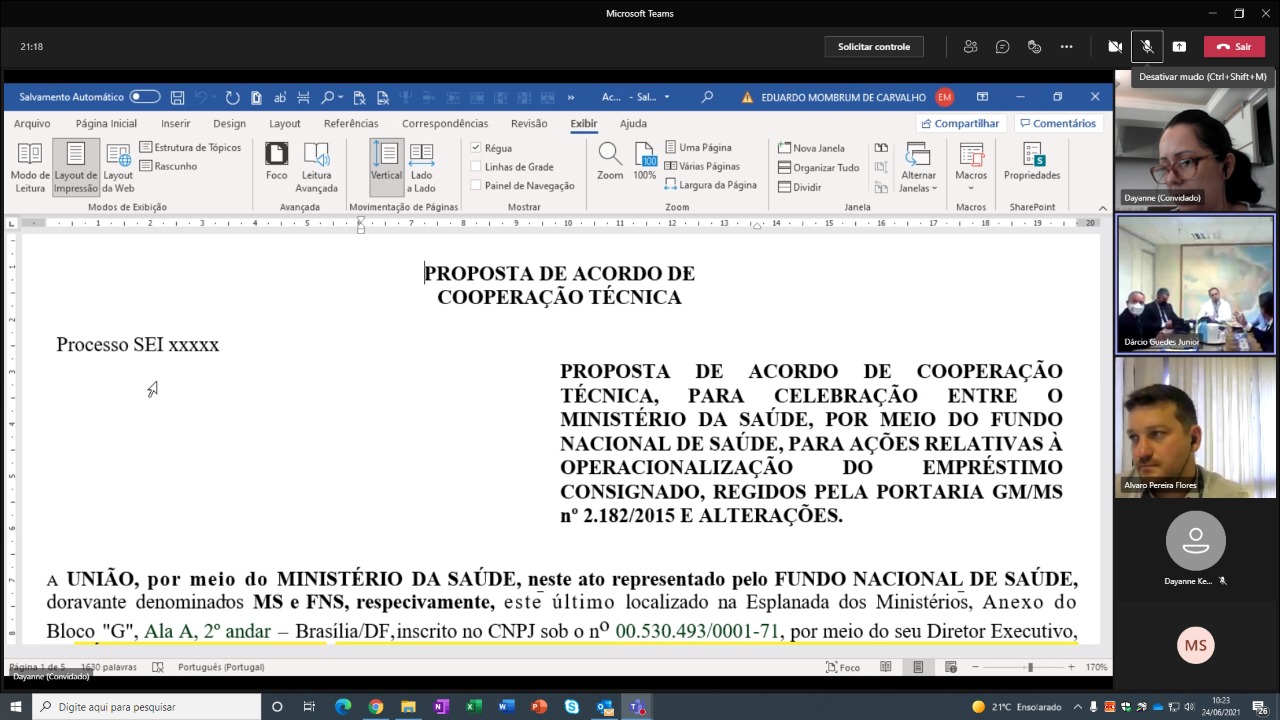Open the Arquivo tab
Viewport: 1280px width, 720px height.
(x=32, y=123)
